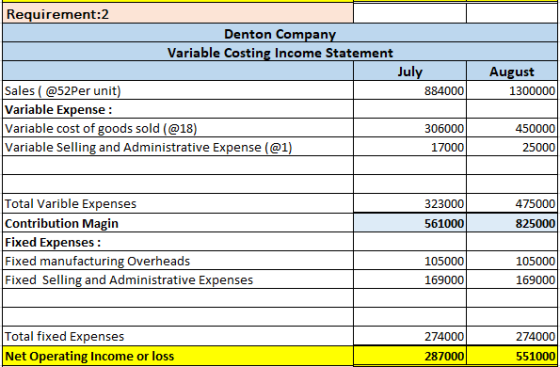
Task: Select the Variable Expense : label
Action: (59, 109)
